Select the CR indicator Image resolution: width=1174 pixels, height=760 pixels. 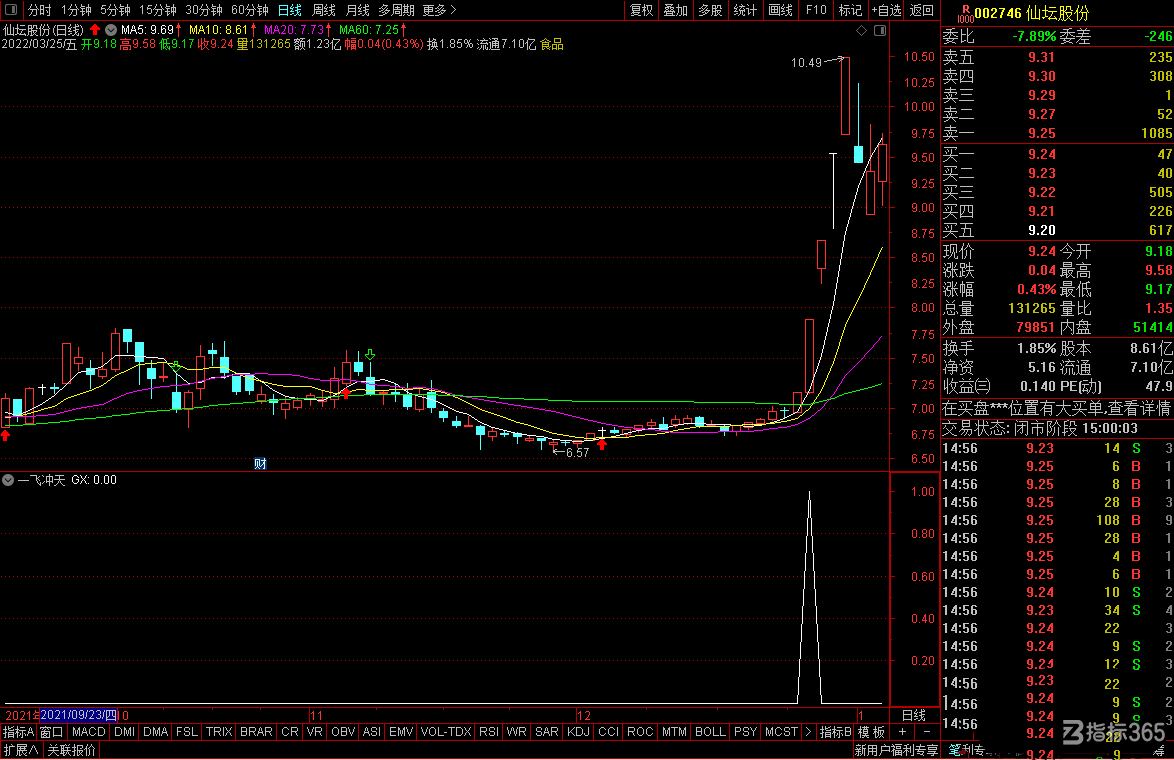[x=290, y=732]
